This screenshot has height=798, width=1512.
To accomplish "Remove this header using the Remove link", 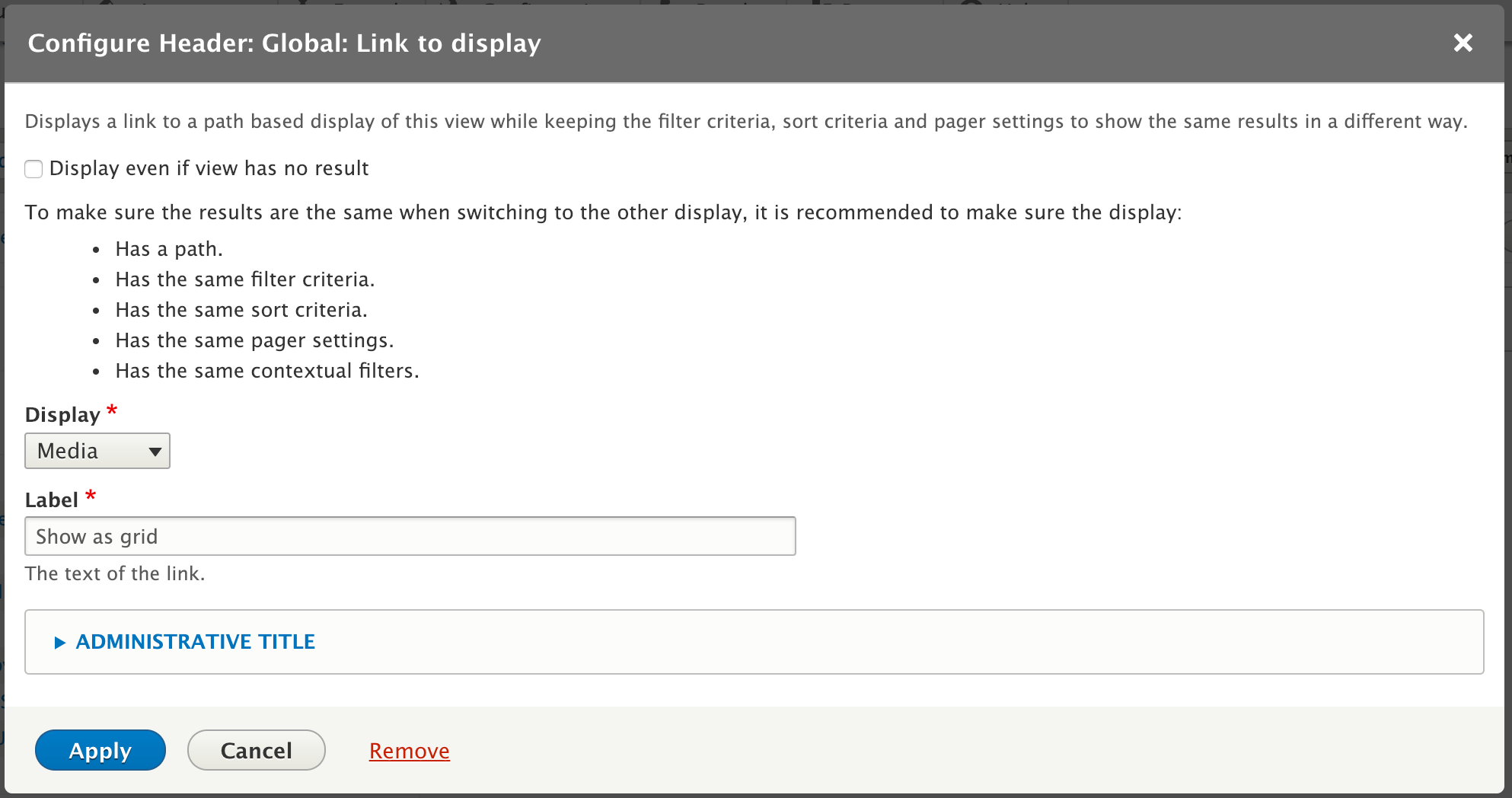I will tap(409, 750).
